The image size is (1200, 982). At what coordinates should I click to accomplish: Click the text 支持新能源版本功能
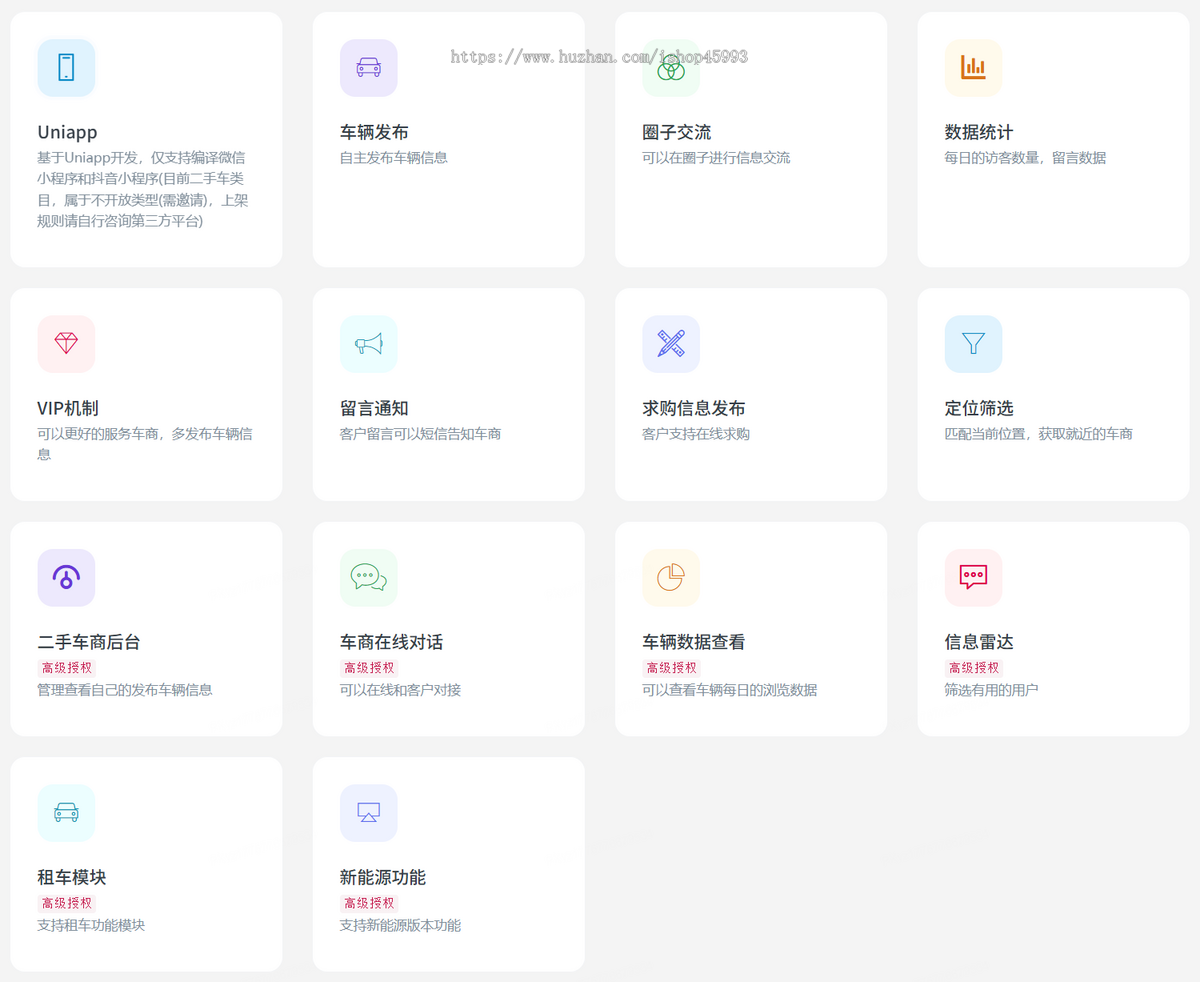[400, 925]
